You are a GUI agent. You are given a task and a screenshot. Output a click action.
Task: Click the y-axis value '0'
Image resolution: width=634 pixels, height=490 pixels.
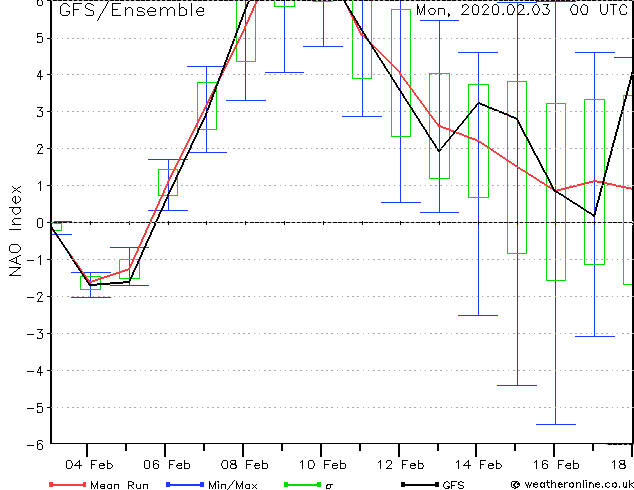[x=39, y=223]
